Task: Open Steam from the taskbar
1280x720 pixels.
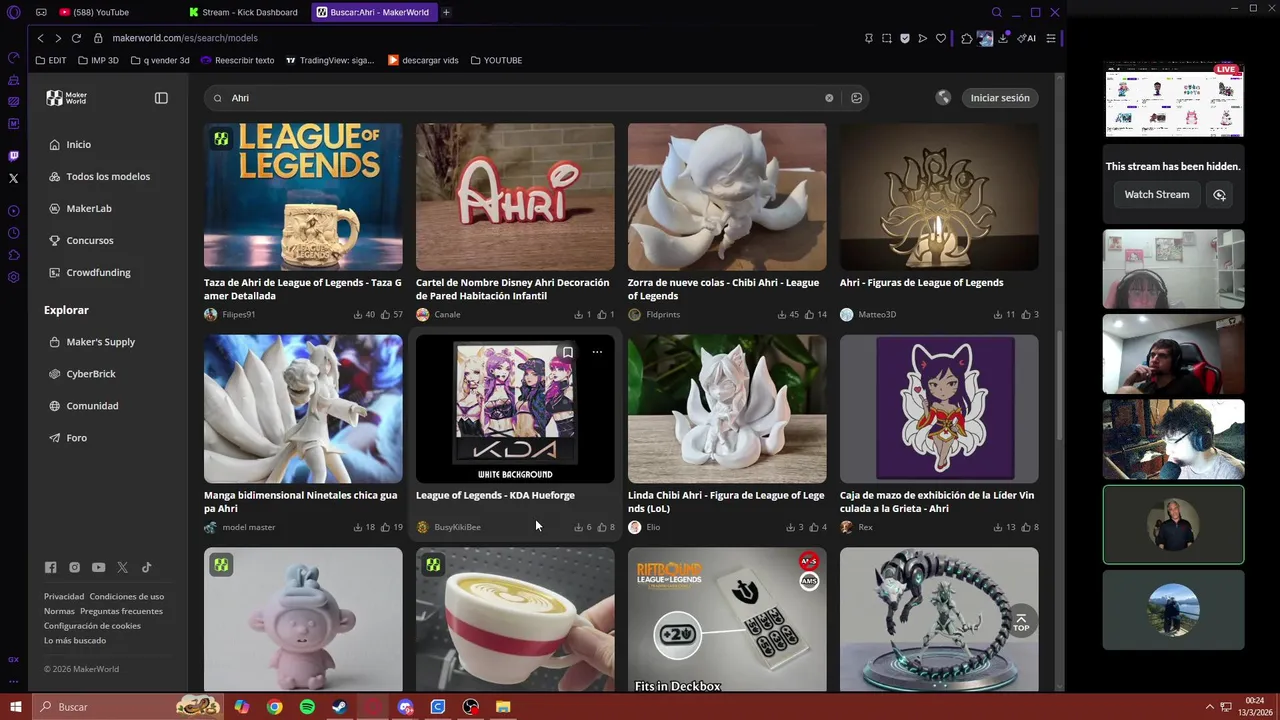Action: click(340, 707)
